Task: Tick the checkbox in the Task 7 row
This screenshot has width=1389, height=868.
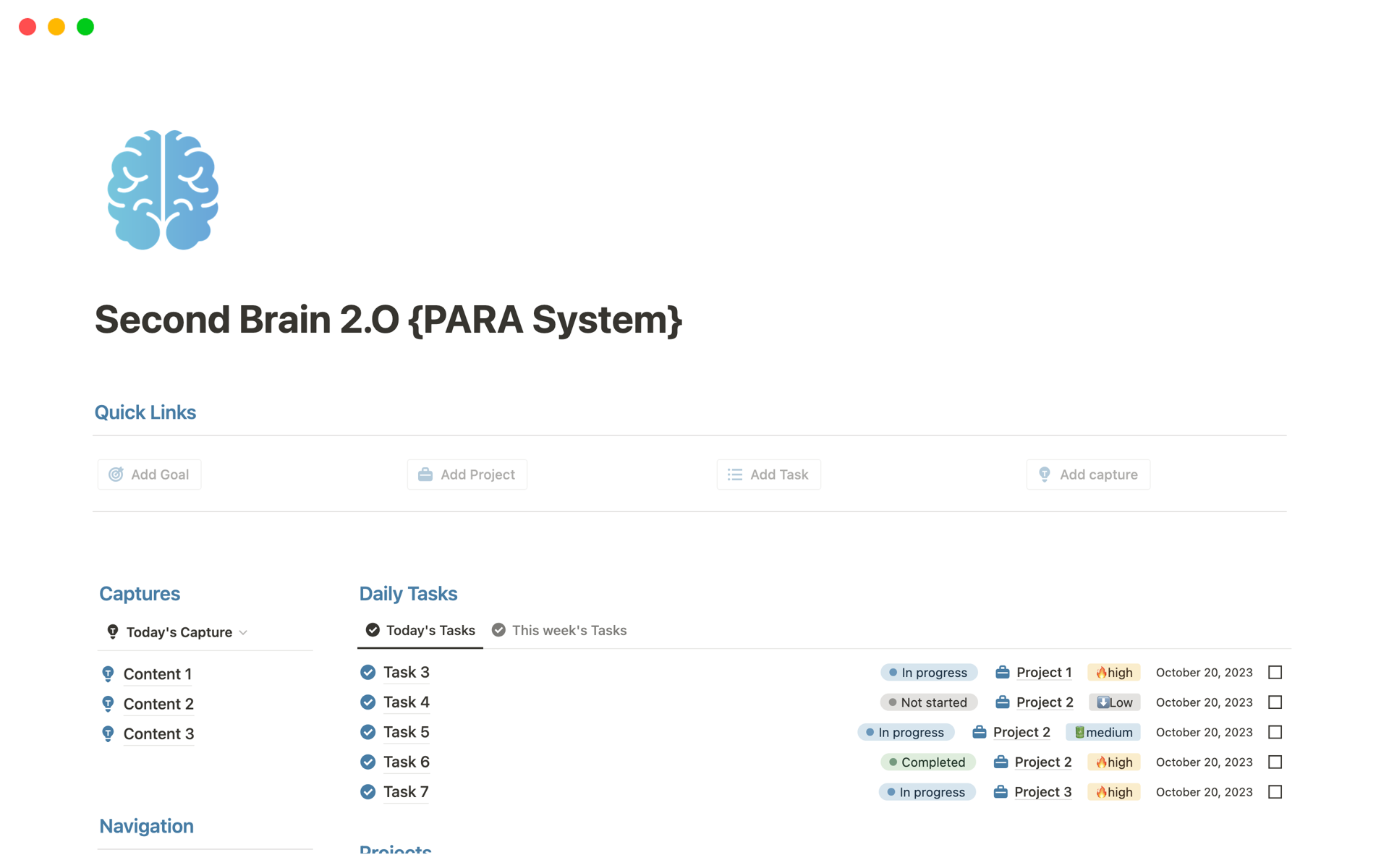Action: click(x=1275, y=792)
